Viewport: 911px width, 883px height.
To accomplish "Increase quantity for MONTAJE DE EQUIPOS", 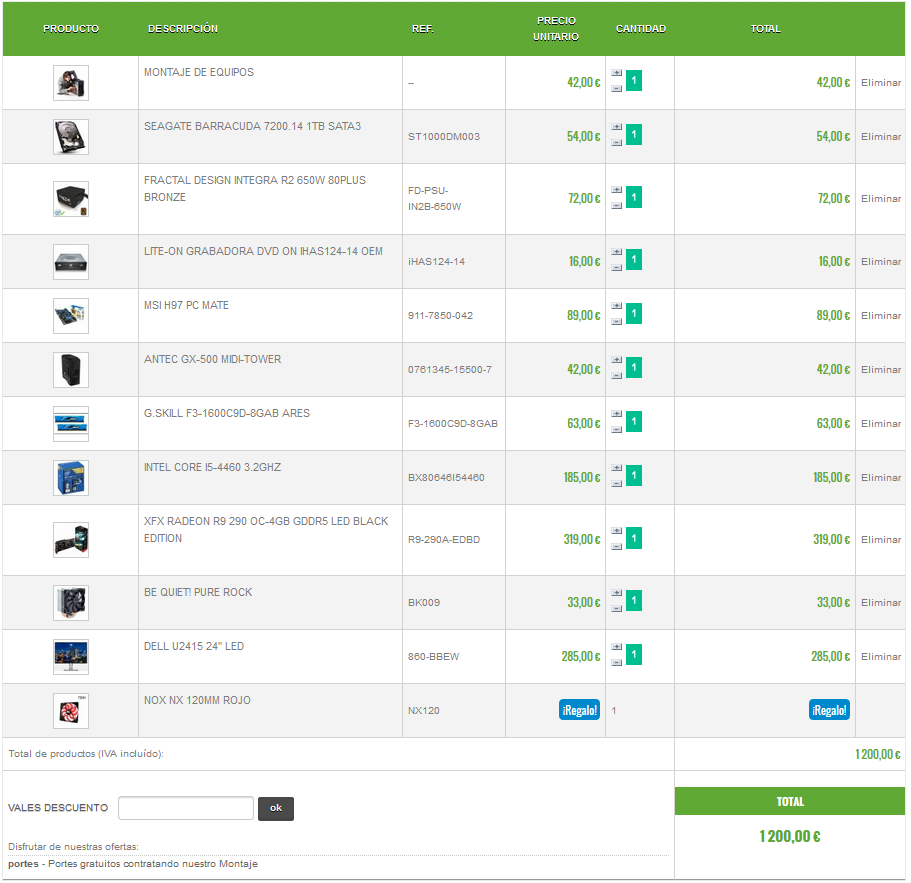I will click(x=616, y=73).
